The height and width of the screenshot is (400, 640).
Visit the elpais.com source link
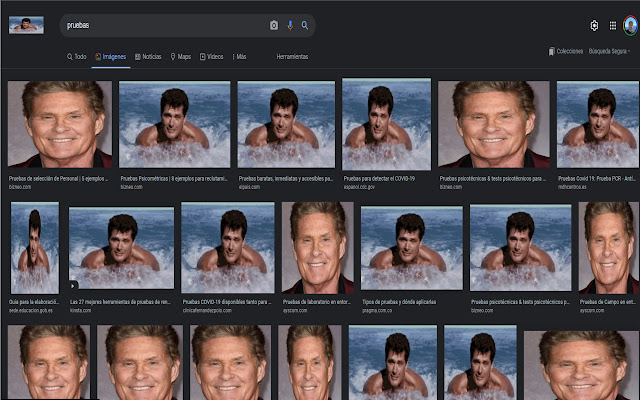pos(249,187)
